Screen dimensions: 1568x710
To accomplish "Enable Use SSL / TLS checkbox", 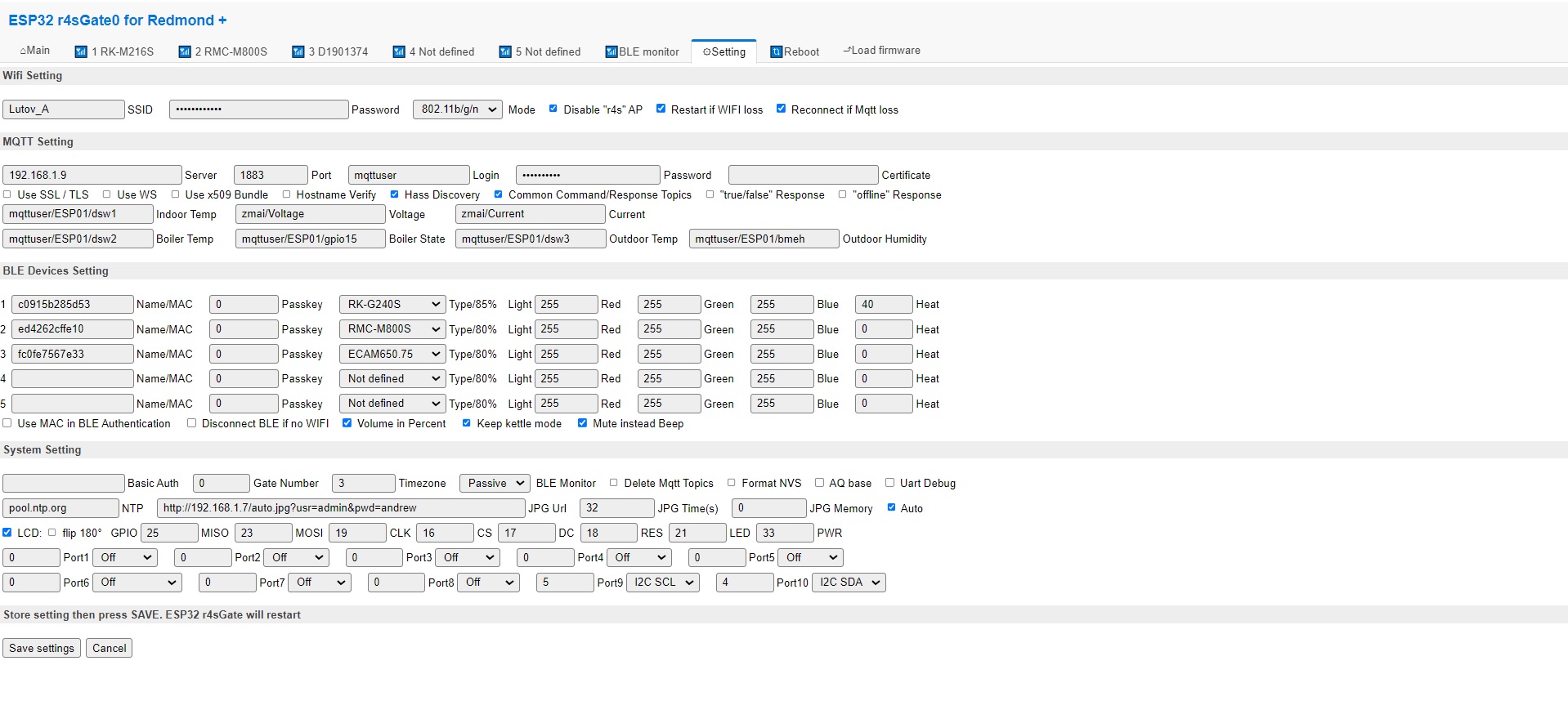I will point(7,194).
